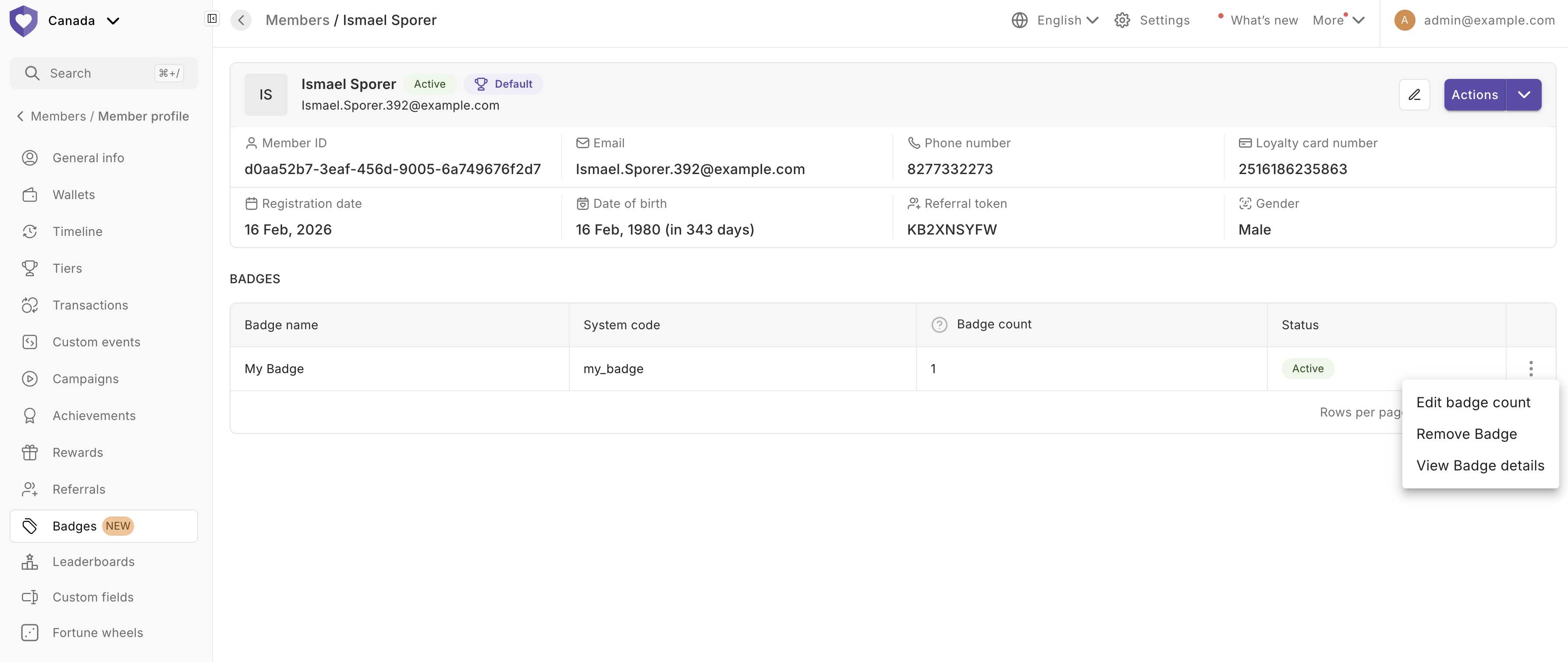Screen dimensions: 1568x662
Task: Select View Badge details option
Action: (x=1480, y=466)
